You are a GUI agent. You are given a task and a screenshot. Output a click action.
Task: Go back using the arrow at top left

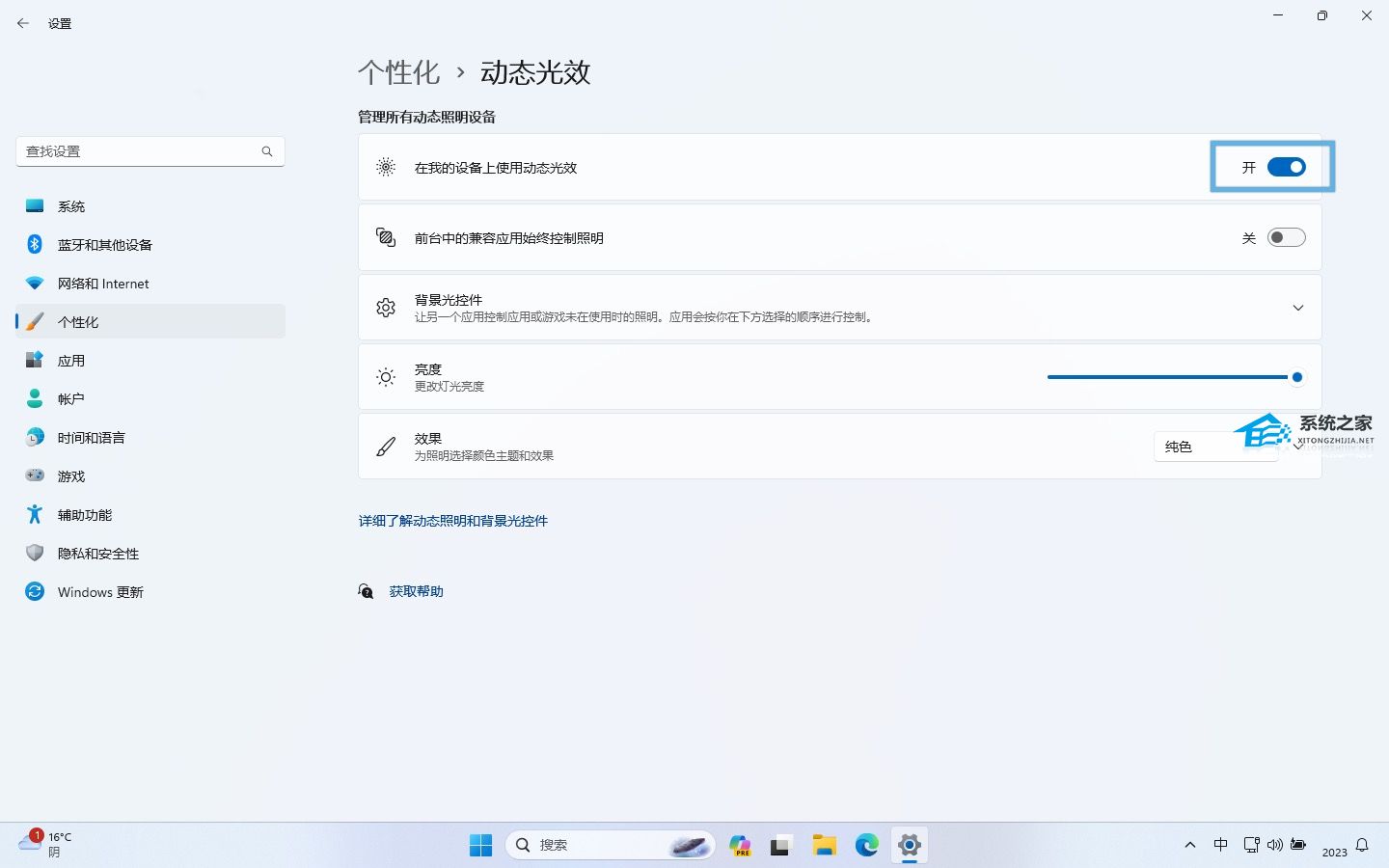coord(23,22)
